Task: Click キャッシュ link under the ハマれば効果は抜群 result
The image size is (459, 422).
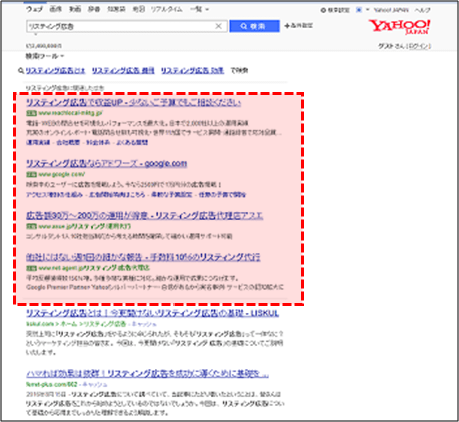Action: click(x=95, y=384)
